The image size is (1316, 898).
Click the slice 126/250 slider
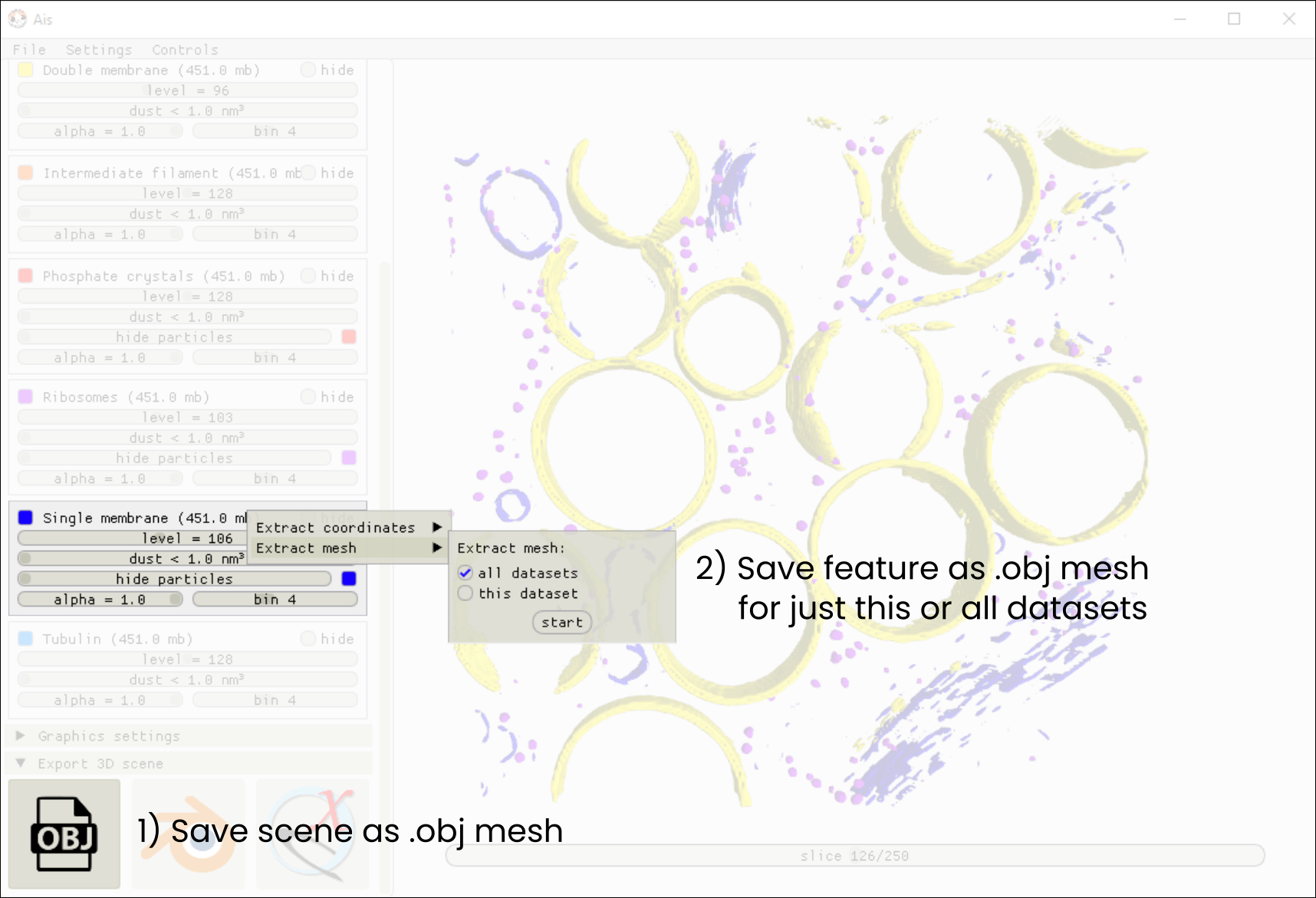(x=855, y=856)
